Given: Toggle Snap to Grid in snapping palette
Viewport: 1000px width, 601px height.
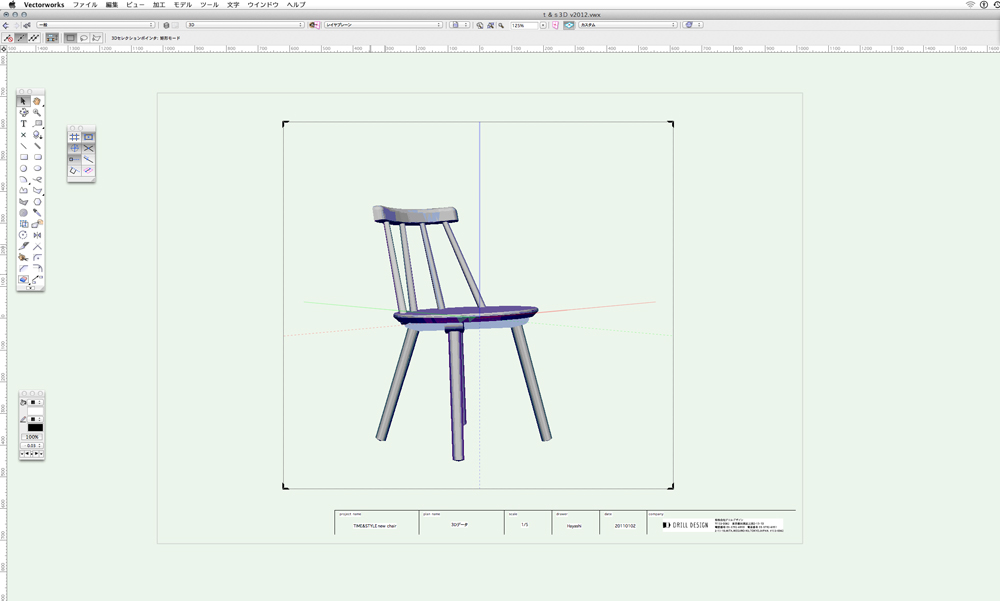Looking at the screenshot, I should point(74,137).
